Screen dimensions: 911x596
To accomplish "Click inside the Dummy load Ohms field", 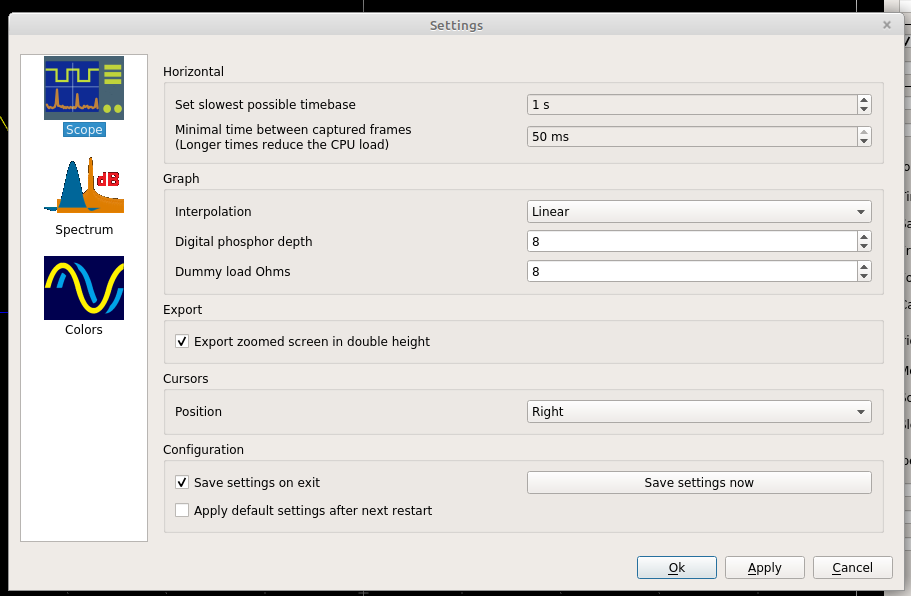I will [680, 271].
